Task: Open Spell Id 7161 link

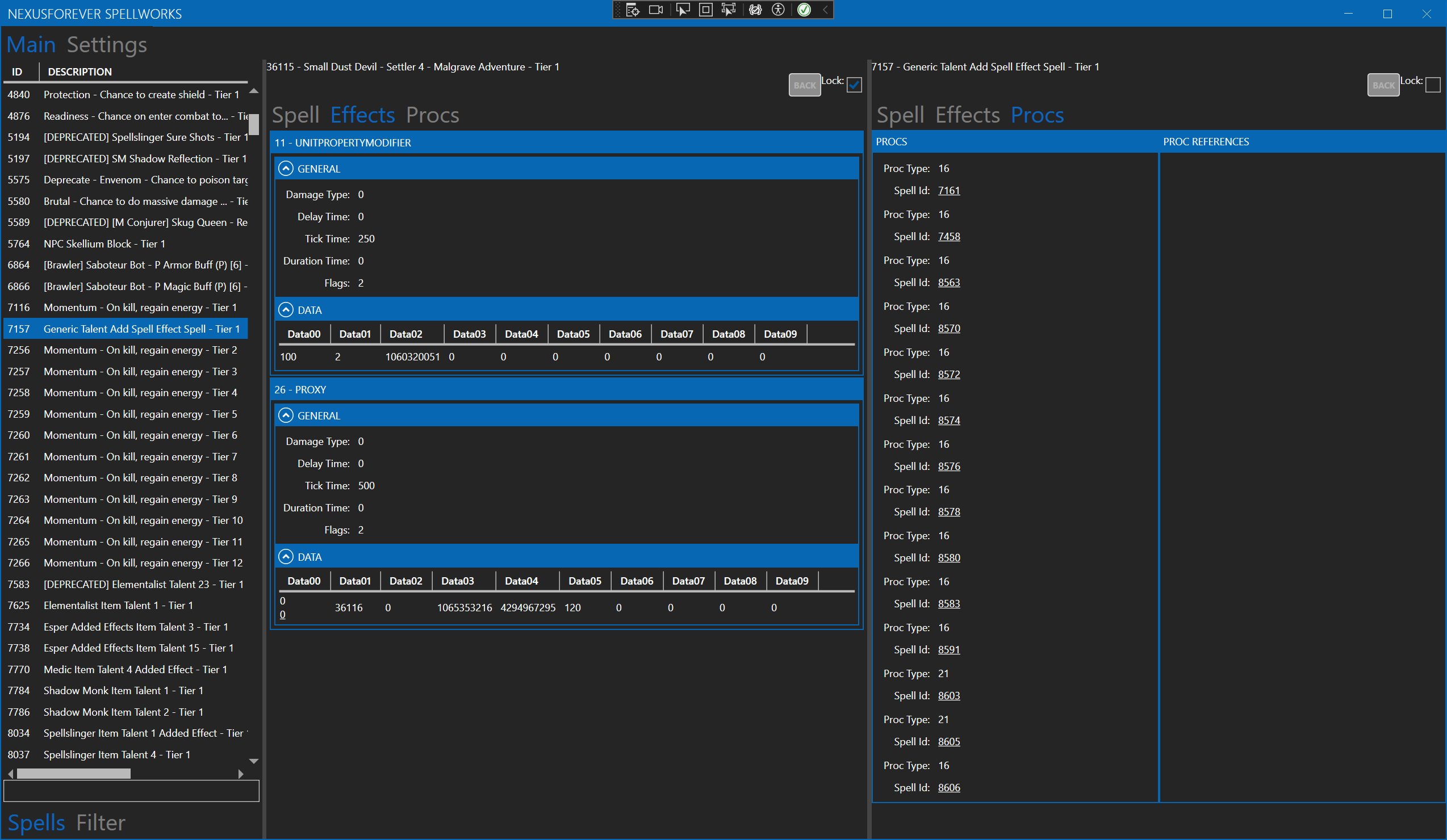Action: click(948, 191)
